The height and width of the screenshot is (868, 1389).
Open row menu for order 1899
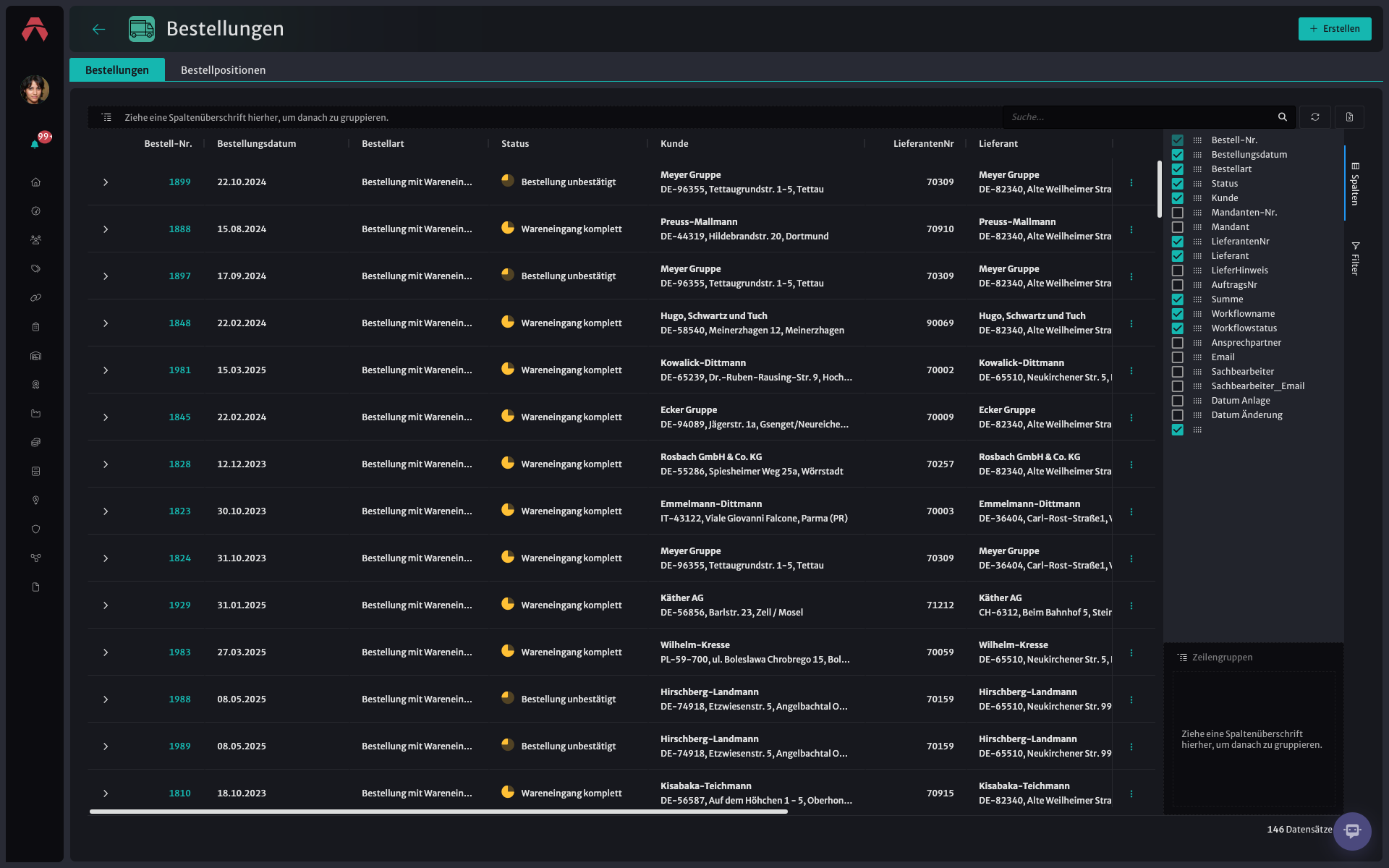1131,182
